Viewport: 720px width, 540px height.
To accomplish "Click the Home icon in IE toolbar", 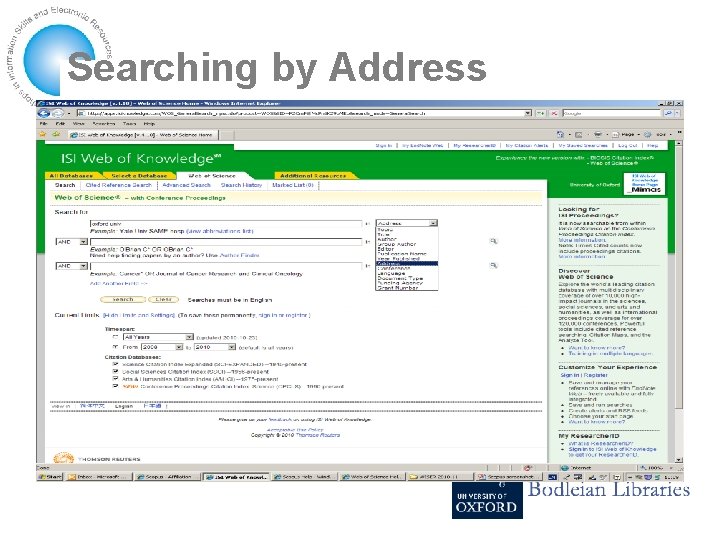I will click(x=560, y=135).
